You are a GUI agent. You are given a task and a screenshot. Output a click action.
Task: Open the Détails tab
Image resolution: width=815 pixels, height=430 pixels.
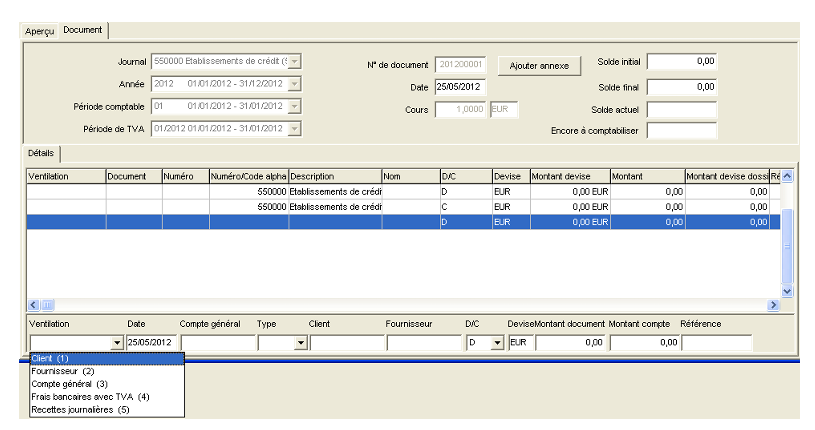coord(41,153)
